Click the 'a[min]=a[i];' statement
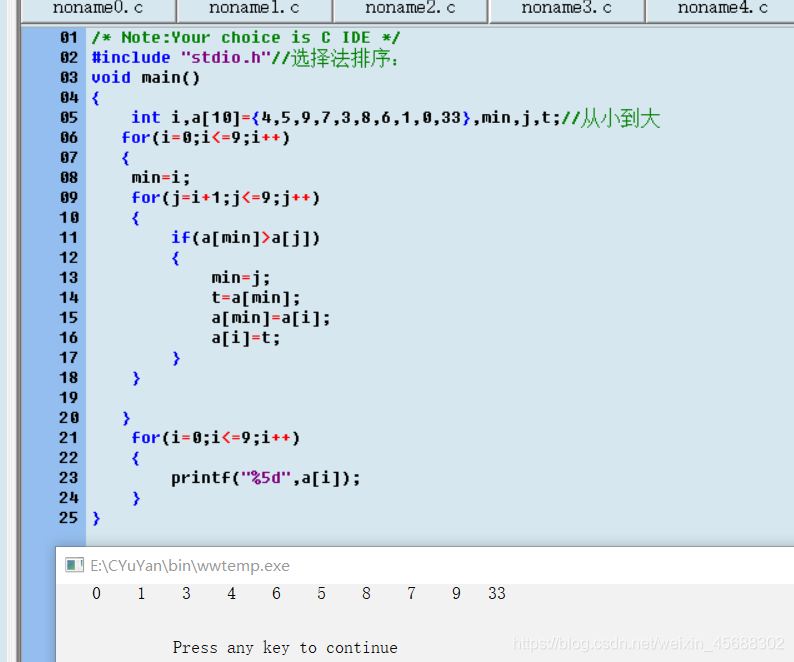 coord(271,318)
